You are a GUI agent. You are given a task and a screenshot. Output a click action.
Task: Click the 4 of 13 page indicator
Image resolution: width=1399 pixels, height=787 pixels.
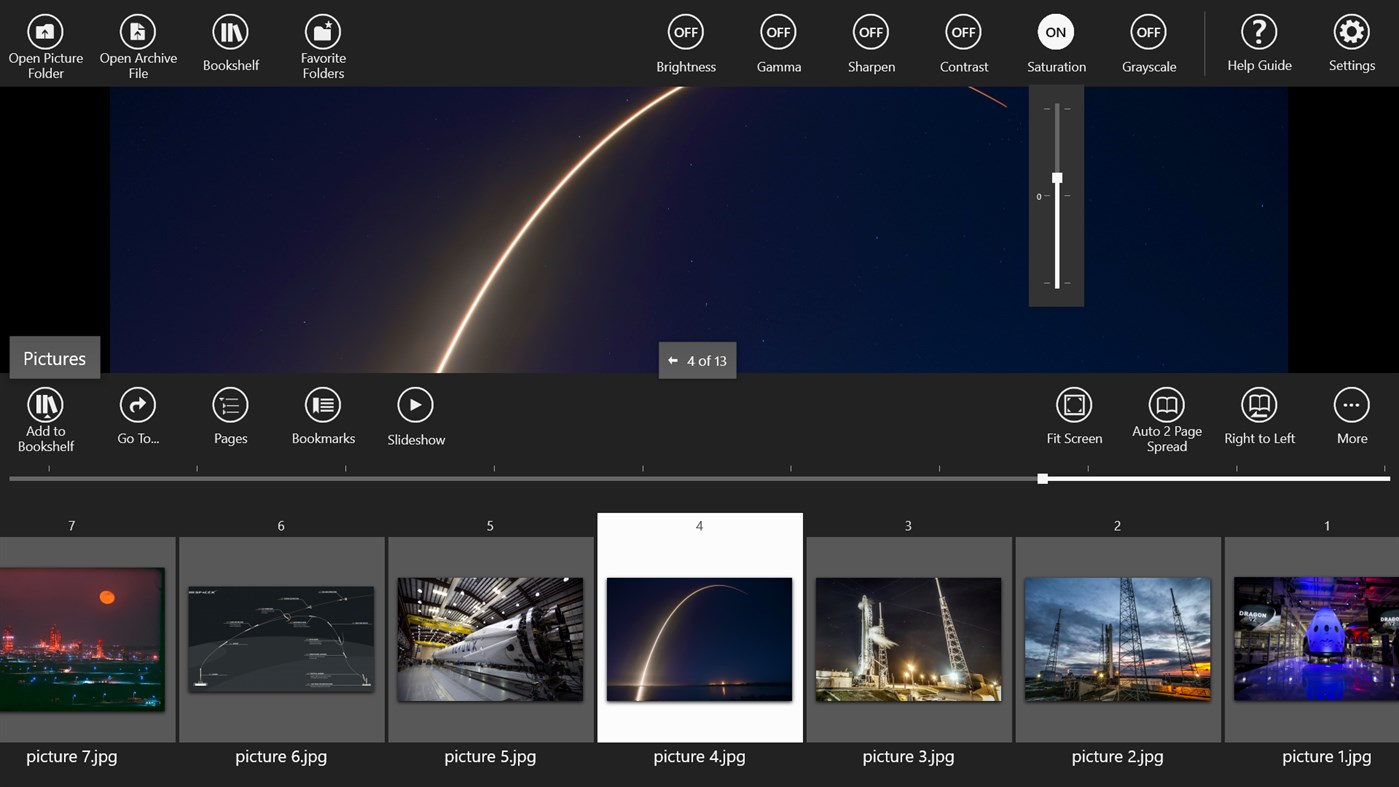[x=697, y=361]
